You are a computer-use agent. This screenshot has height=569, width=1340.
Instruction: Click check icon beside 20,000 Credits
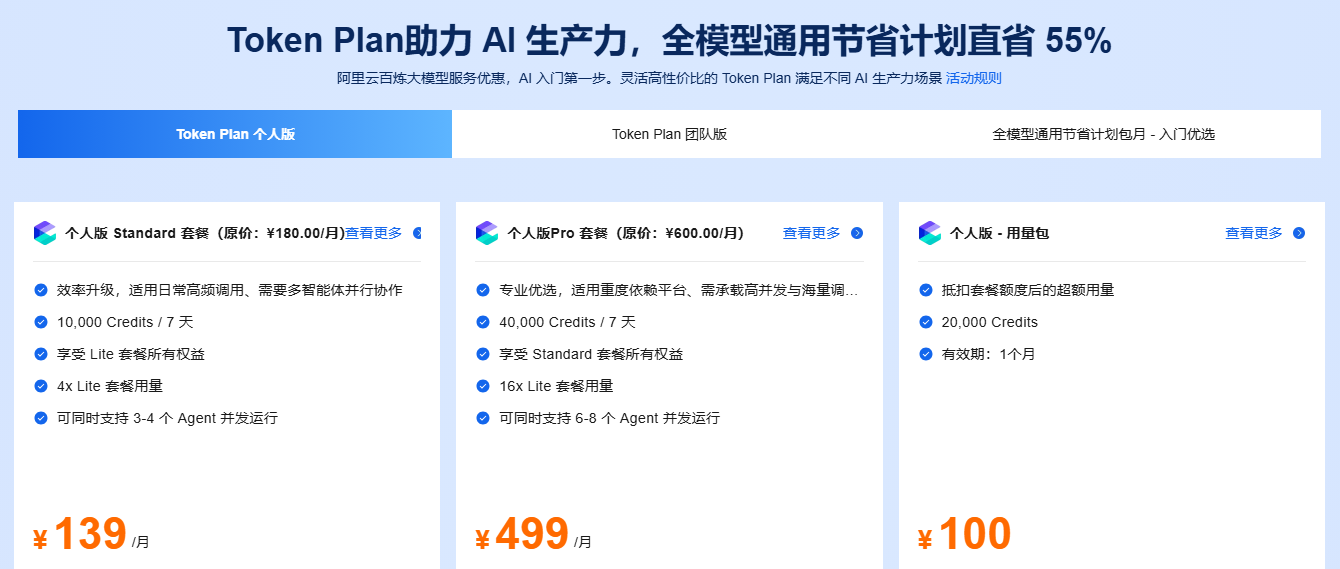click(x=926, y=322)
